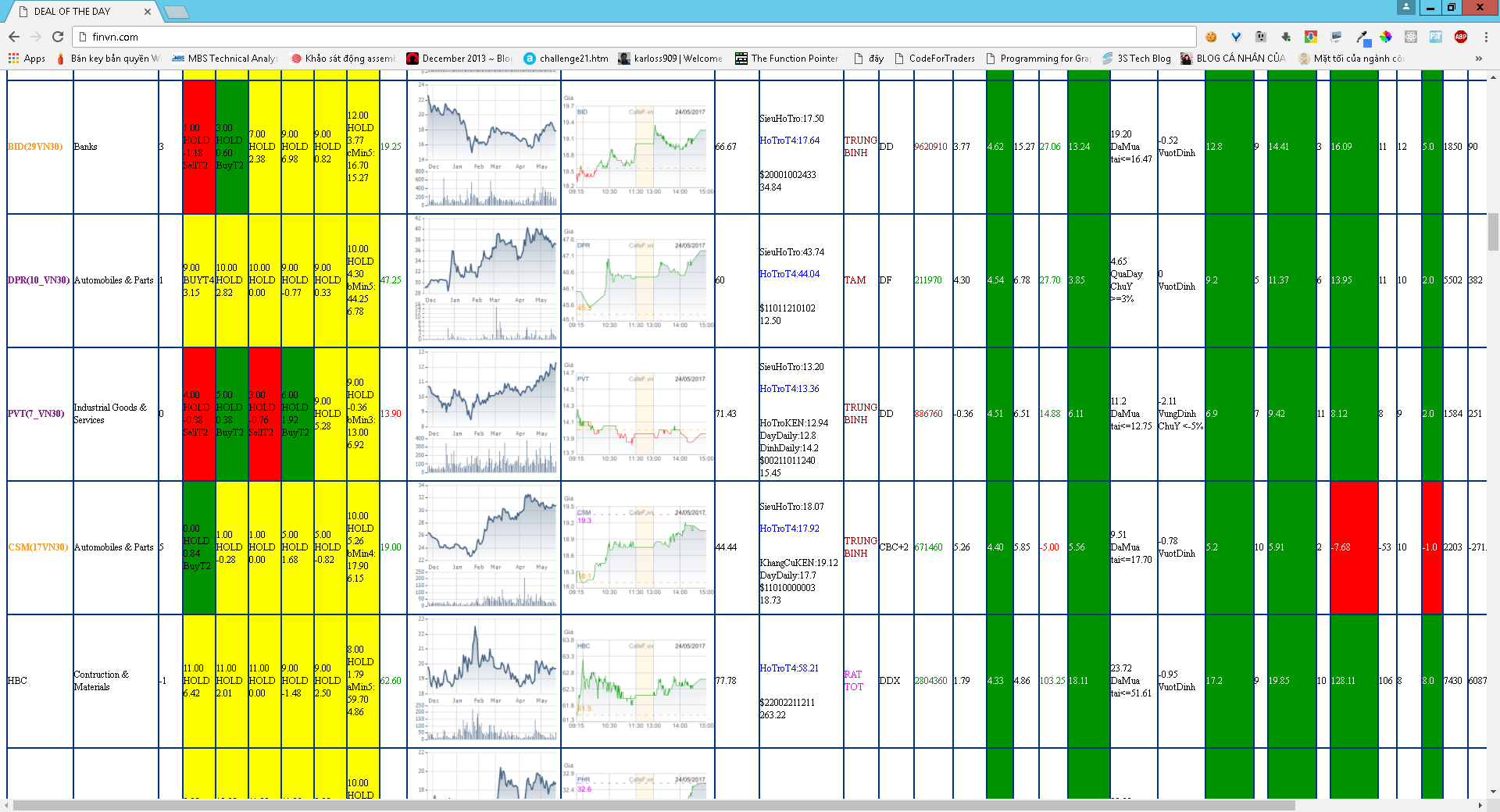Activate the eyedropper color picker extension

click(1362, 37)
